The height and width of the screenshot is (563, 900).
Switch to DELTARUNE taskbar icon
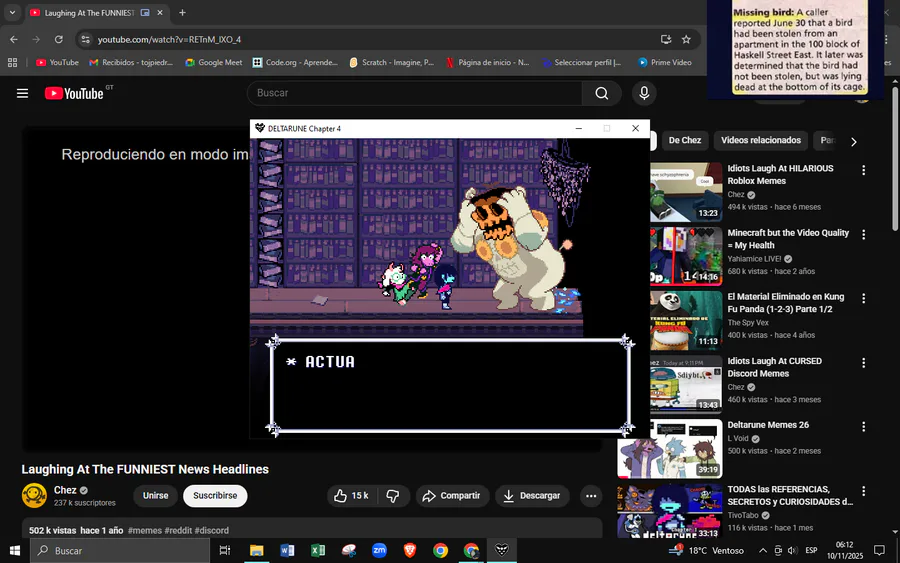tap(502, 550)
